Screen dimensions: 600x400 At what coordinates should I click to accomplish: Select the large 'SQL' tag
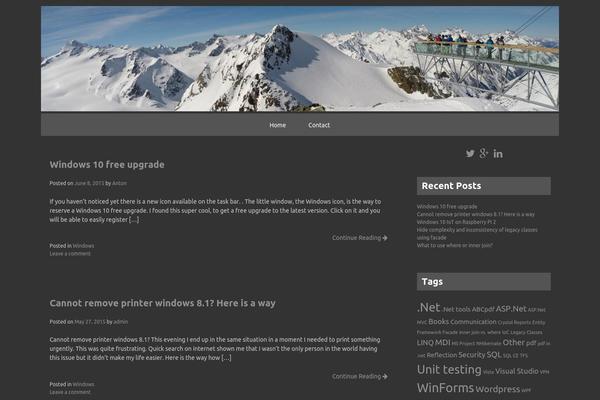(x=494, y=355)
